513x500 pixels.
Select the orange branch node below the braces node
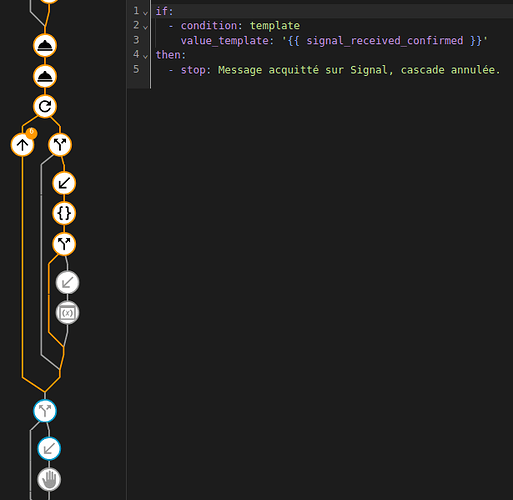[64, 244]
